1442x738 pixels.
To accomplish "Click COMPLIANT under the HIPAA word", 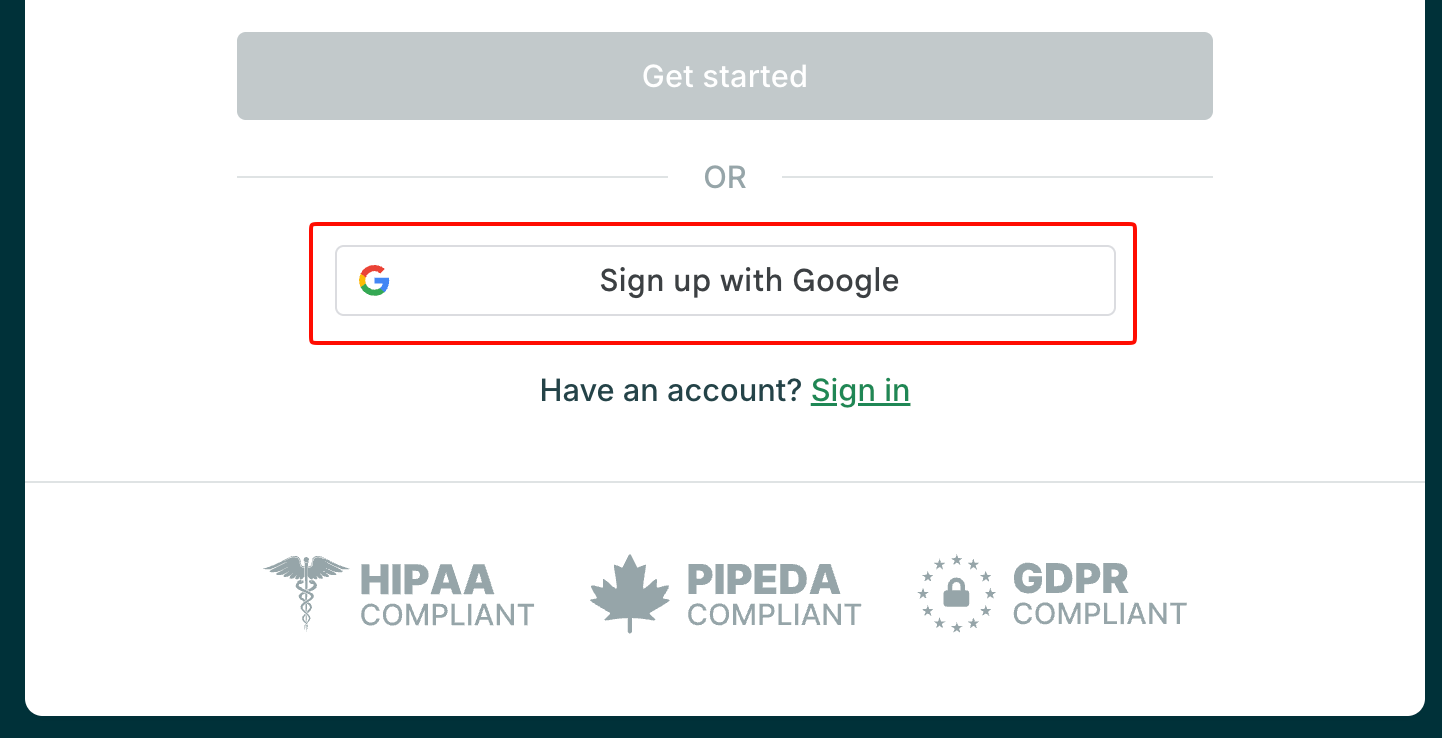I will pyautogui.click(x=447, y=614).
